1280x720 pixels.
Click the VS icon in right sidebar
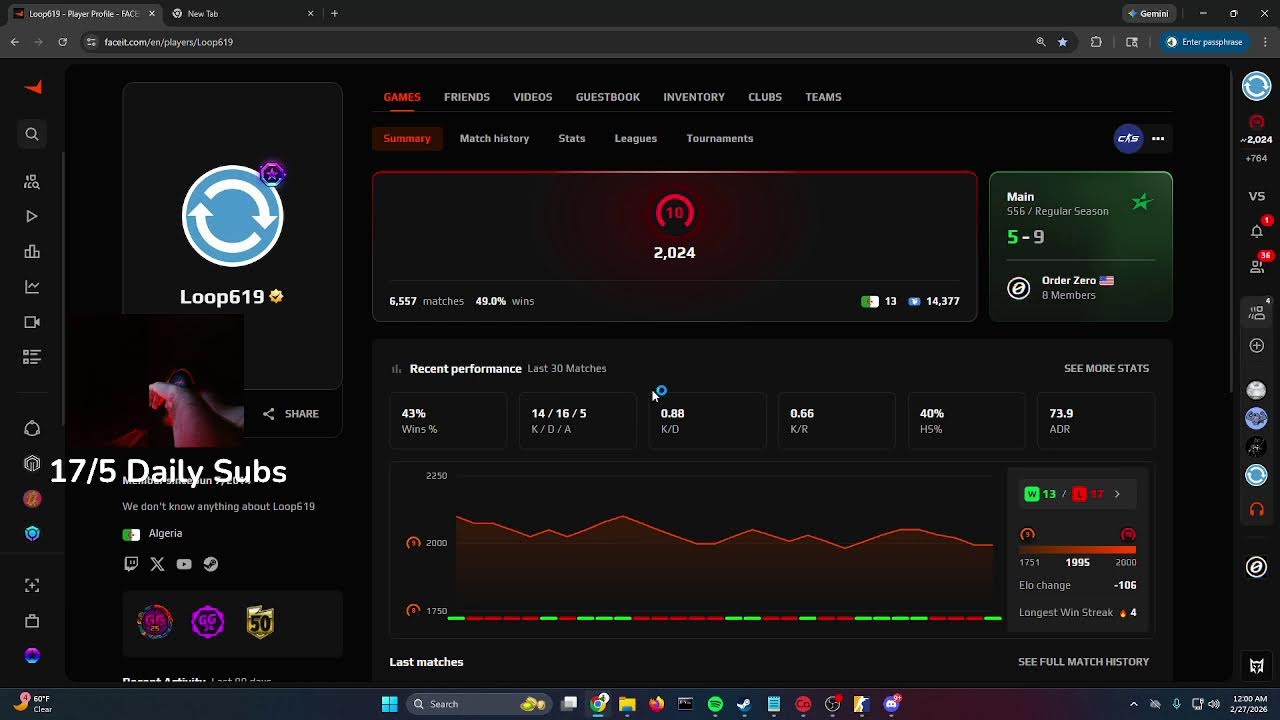click(1257, 196)
